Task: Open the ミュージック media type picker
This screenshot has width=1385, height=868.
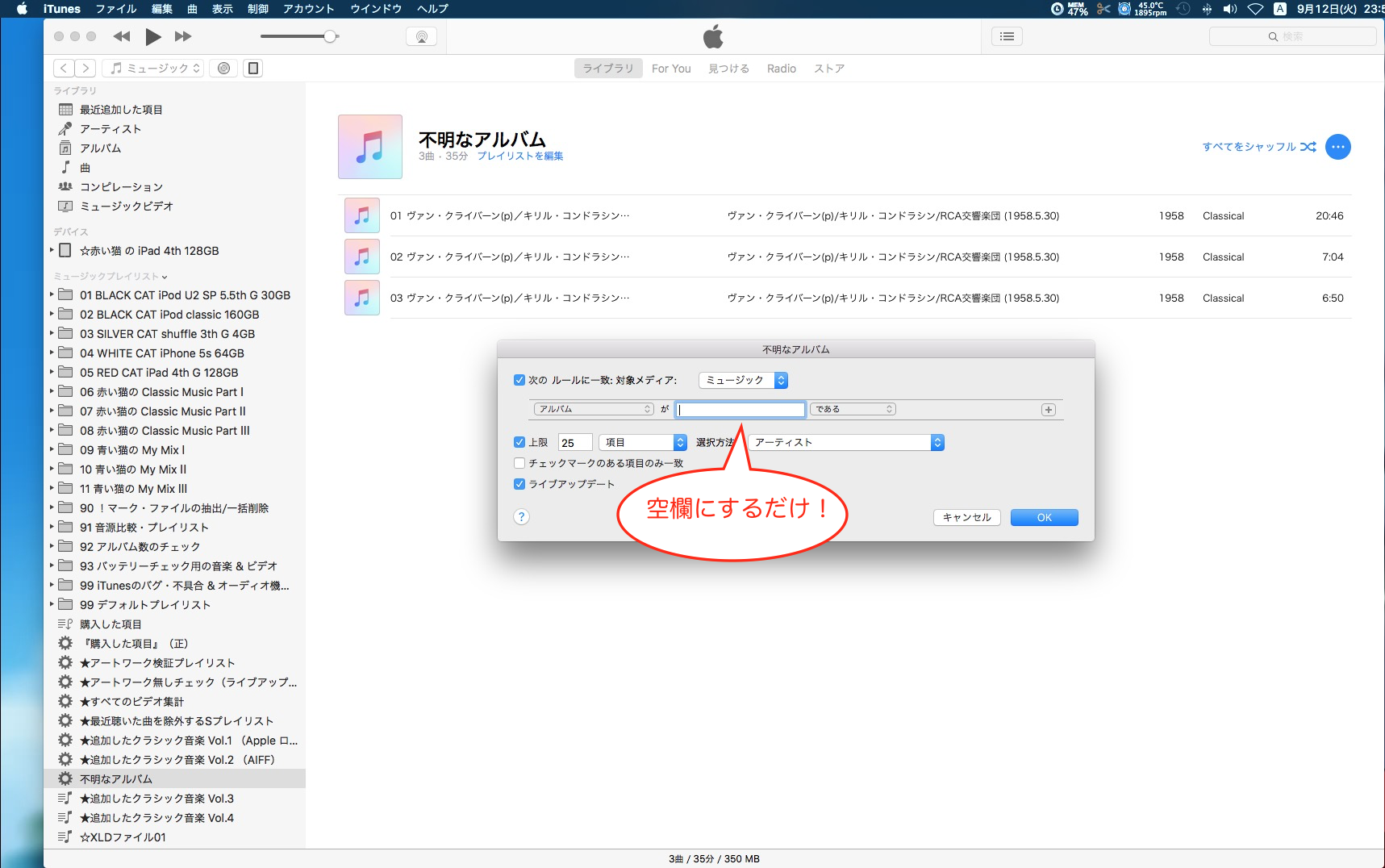Action: click(x=153, y=69)
